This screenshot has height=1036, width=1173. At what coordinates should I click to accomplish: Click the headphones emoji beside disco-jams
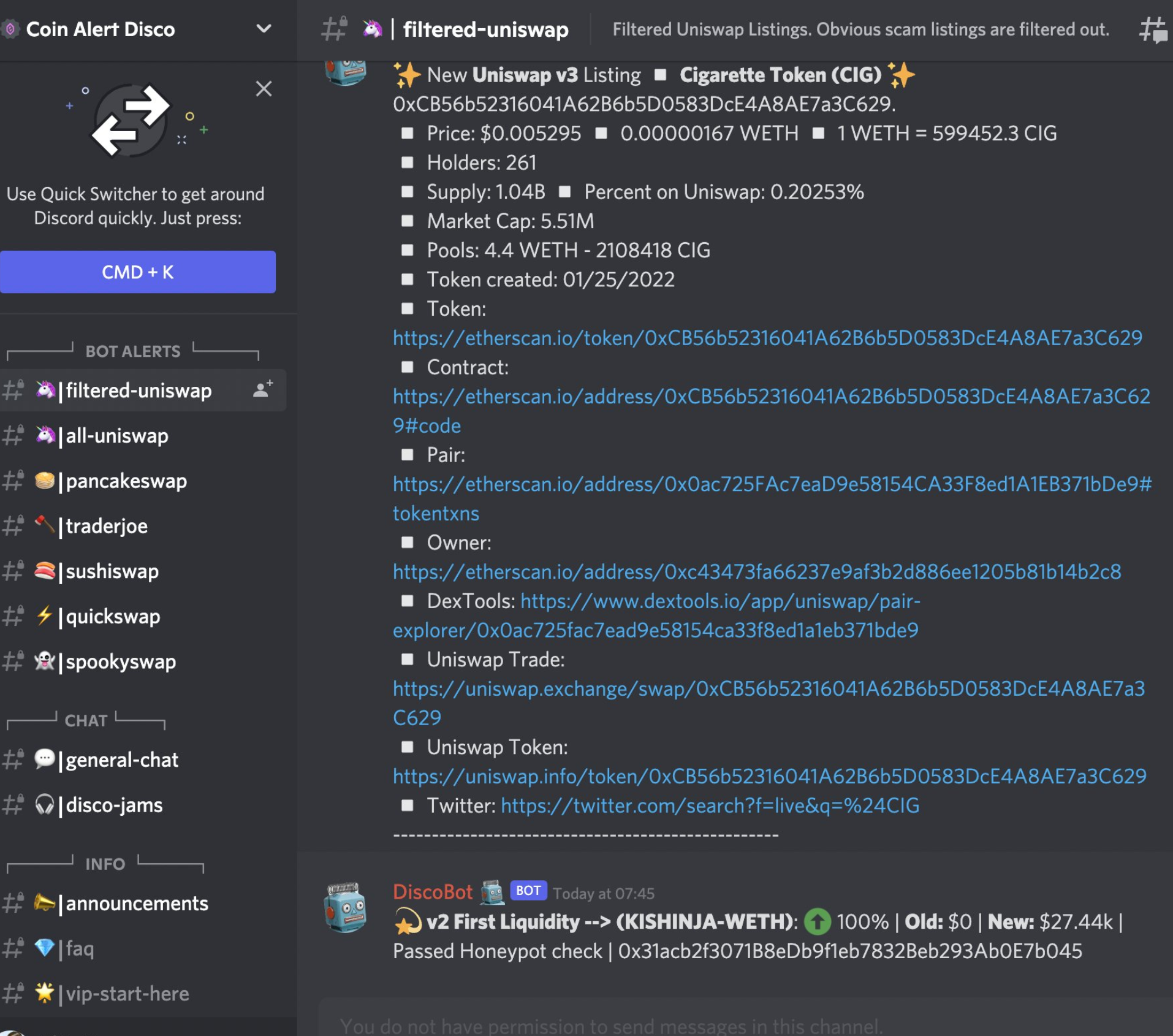coord(45,804)
